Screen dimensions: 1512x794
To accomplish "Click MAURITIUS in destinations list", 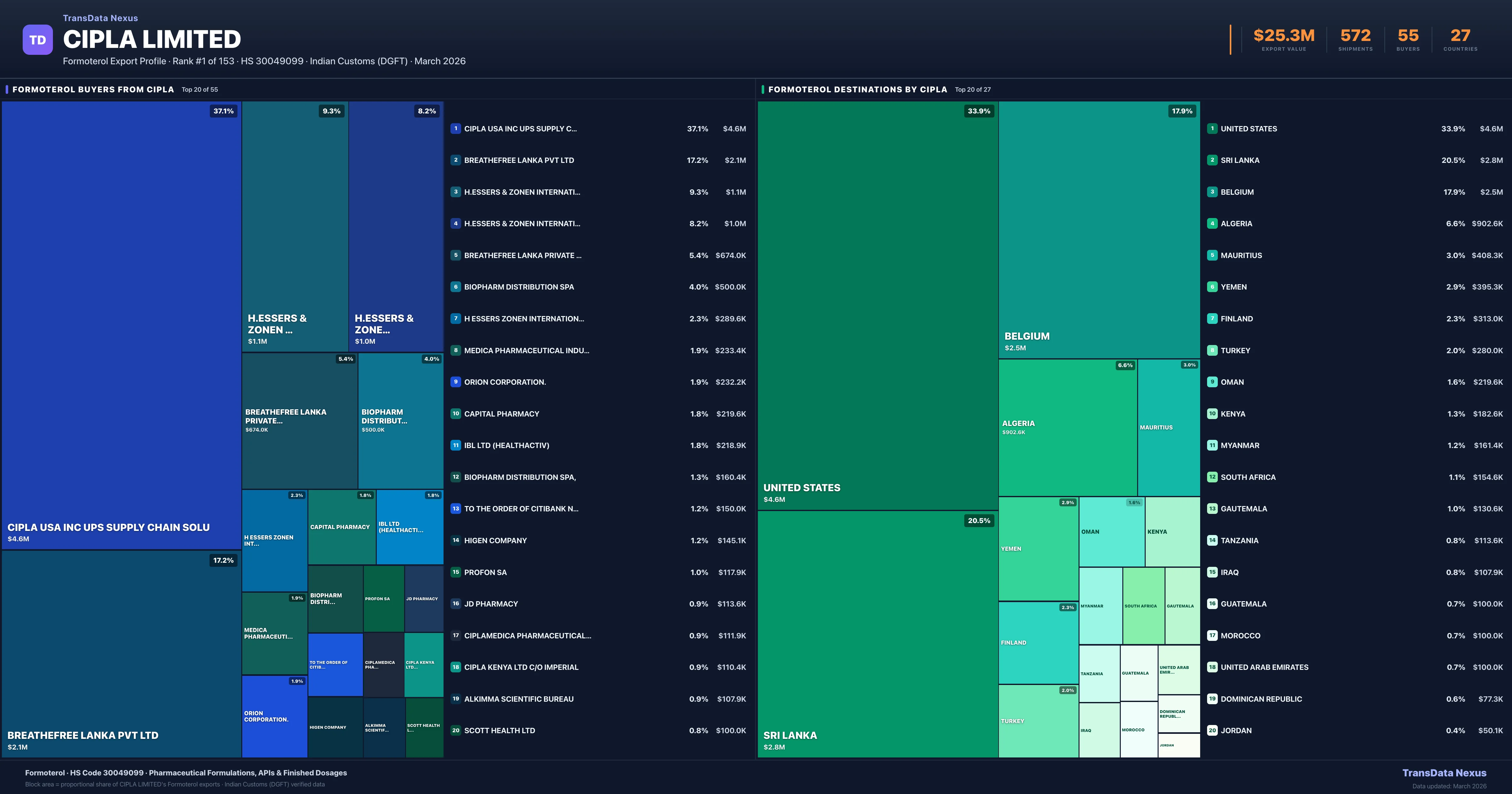I will tap(1241, 256).
